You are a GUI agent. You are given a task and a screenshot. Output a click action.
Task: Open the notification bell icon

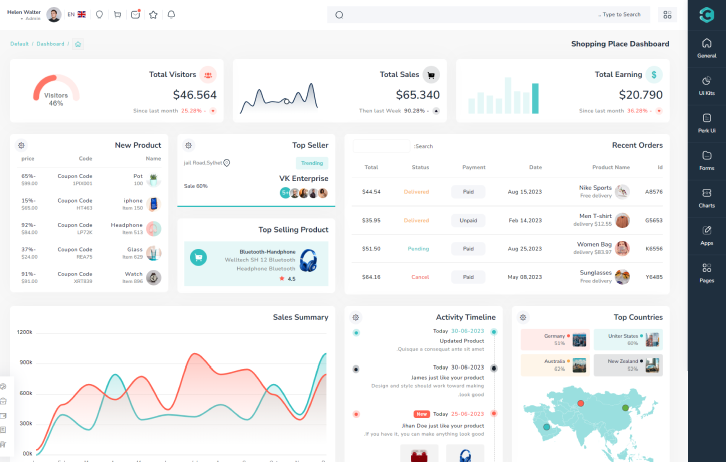click(x=171, y=15)
